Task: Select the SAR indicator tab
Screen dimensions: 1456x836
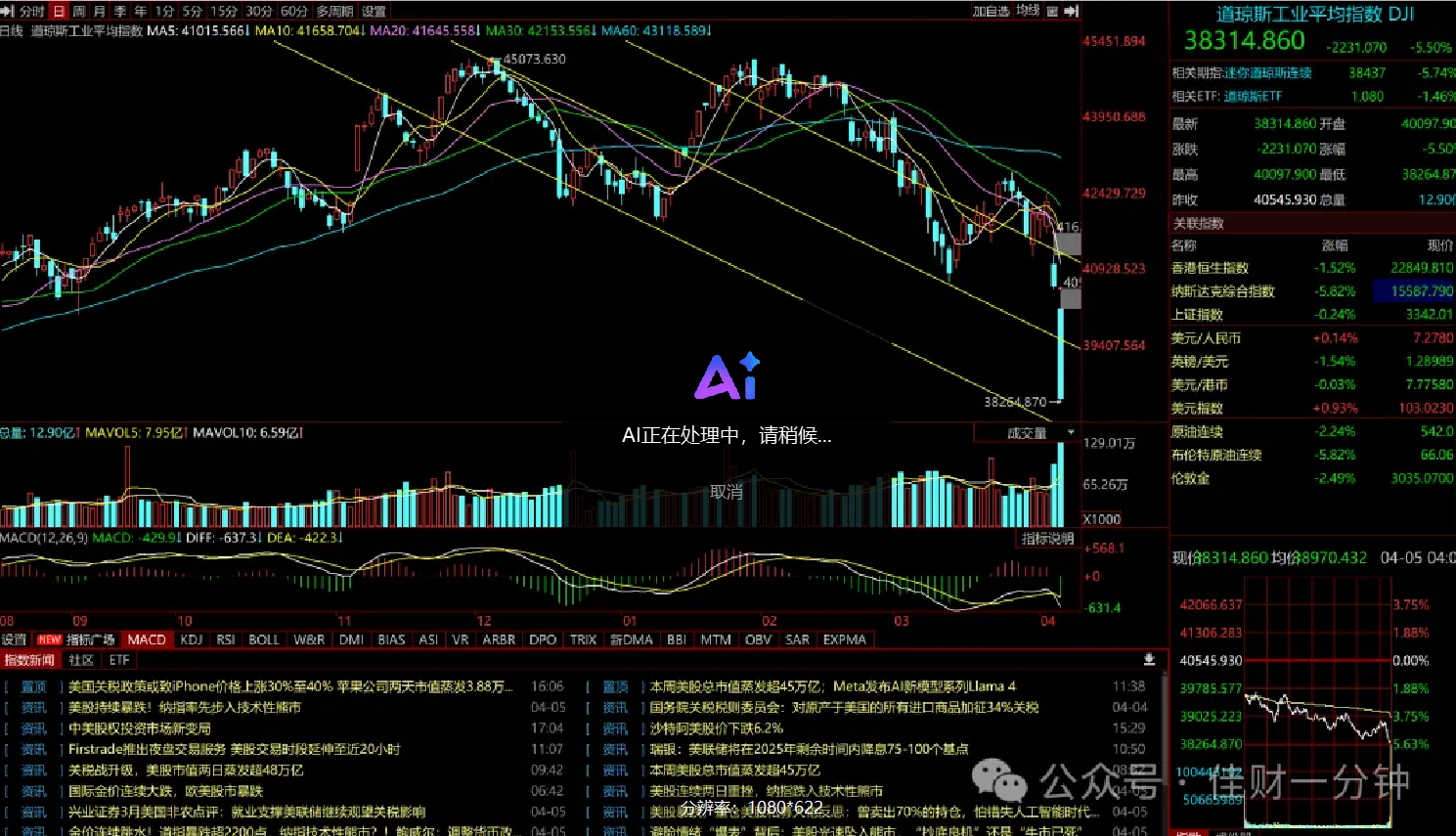Action: tap(797, 639)
